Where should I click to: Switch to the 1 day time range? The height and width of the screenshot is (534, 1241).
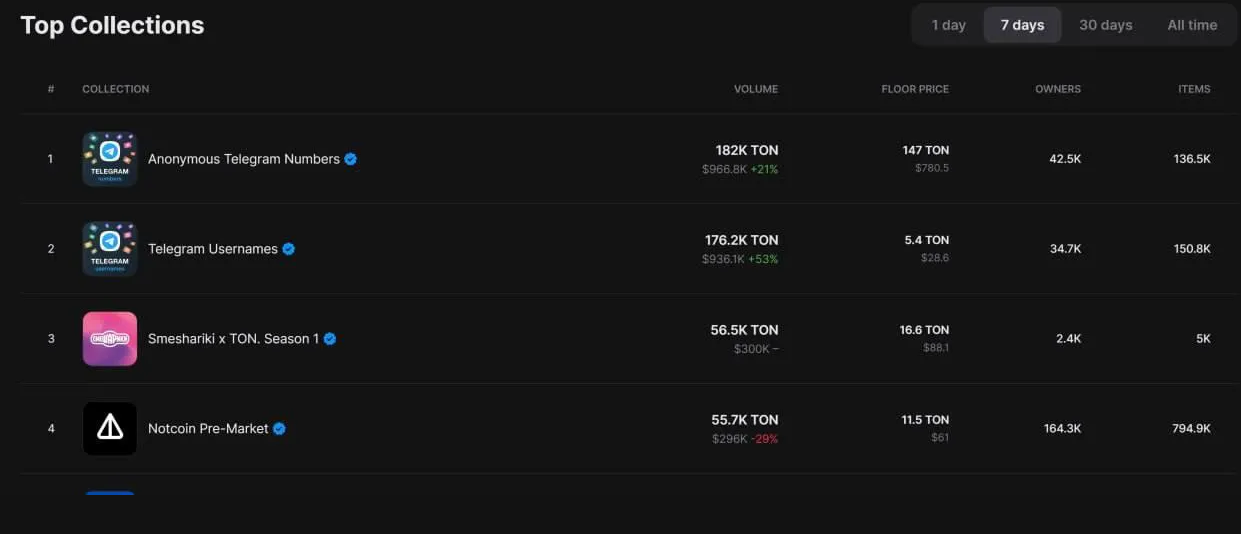(948, 25)
